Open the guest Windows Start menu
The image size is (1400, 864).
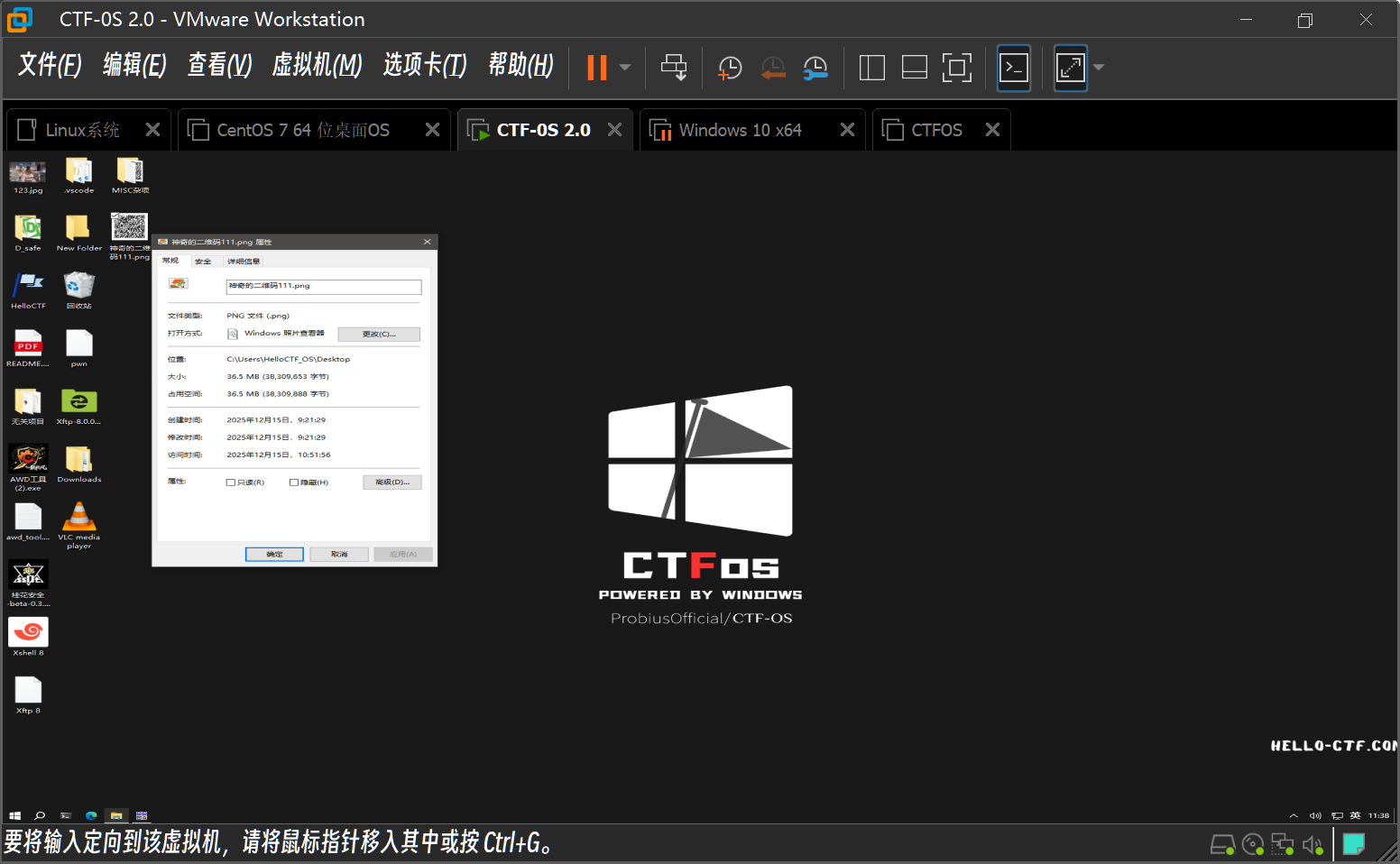pos(14,815)
